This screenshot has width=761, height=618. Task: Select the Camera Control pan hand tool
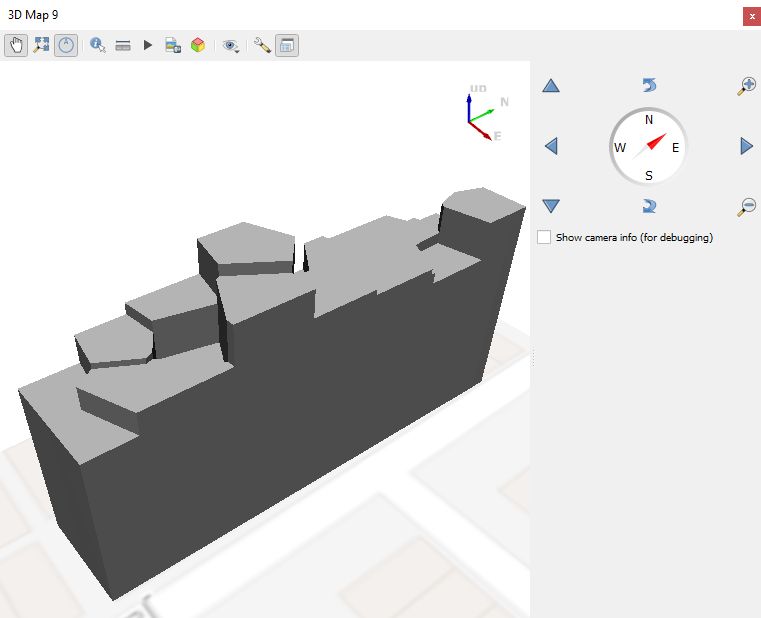16,46
